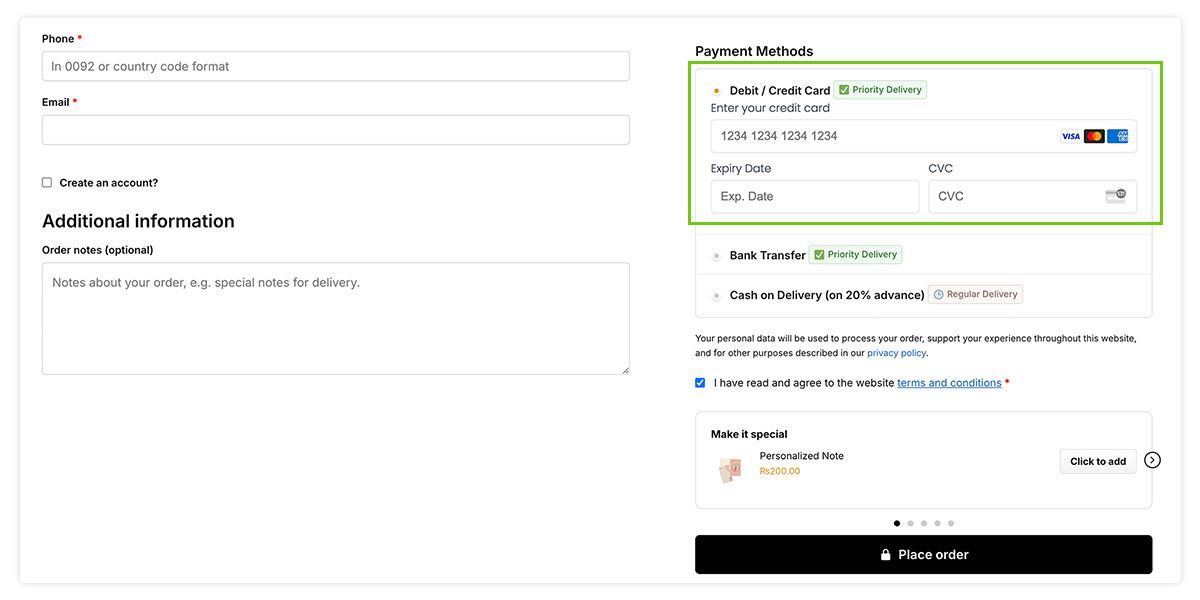Choose Bank Transfer as payment method
The width and height of the screenshot is (1200, 600).
coord(716,256)
